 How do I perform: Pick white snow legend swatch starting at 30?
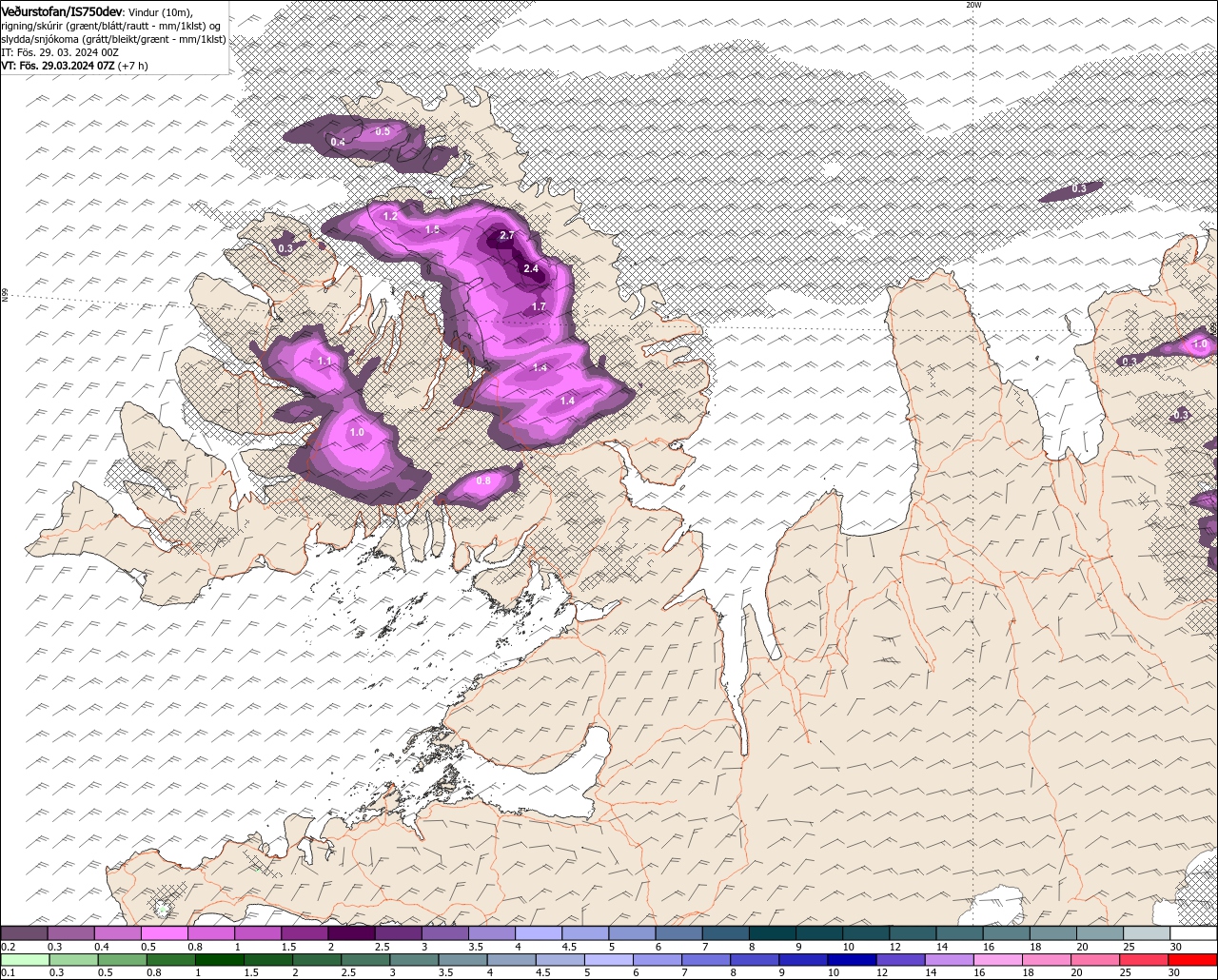[1193, 933]
